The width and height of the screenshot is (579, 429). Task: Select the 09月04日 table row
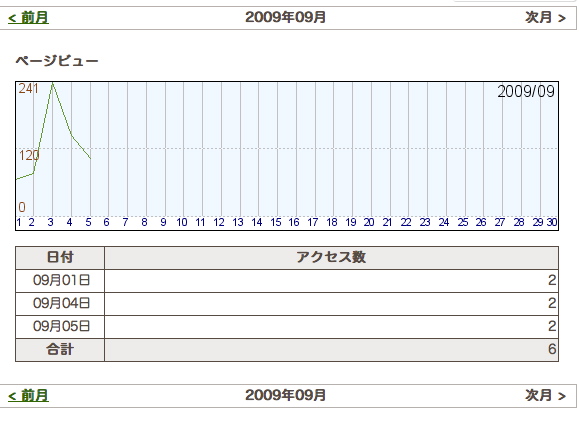287,303
